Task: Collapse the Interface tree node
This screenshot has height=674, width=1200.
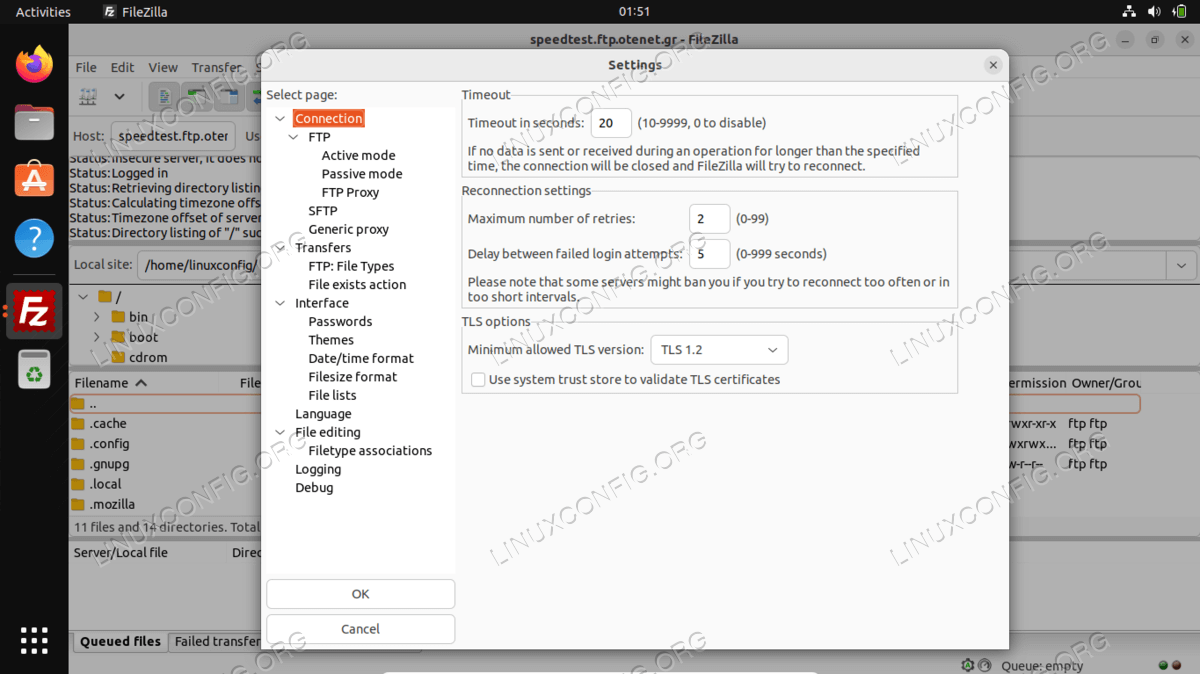Action: click(x=279, y=303)
